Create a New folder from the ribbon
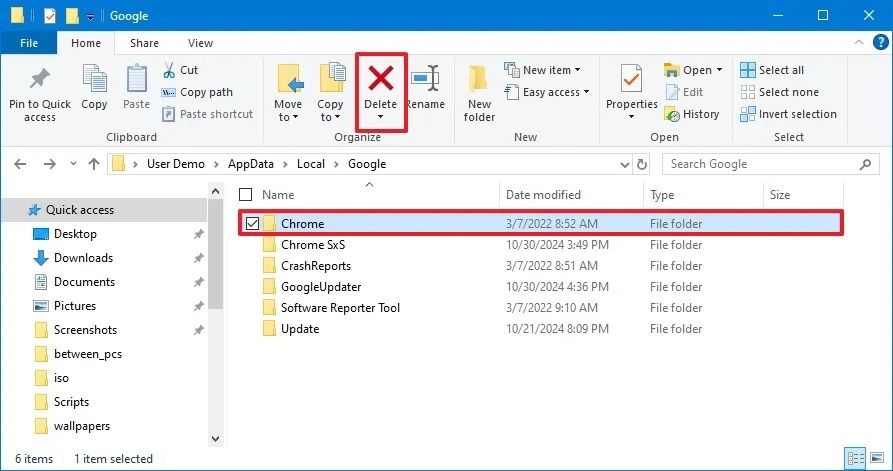Screen dimensions: 893x471 (x=479, y=94)
